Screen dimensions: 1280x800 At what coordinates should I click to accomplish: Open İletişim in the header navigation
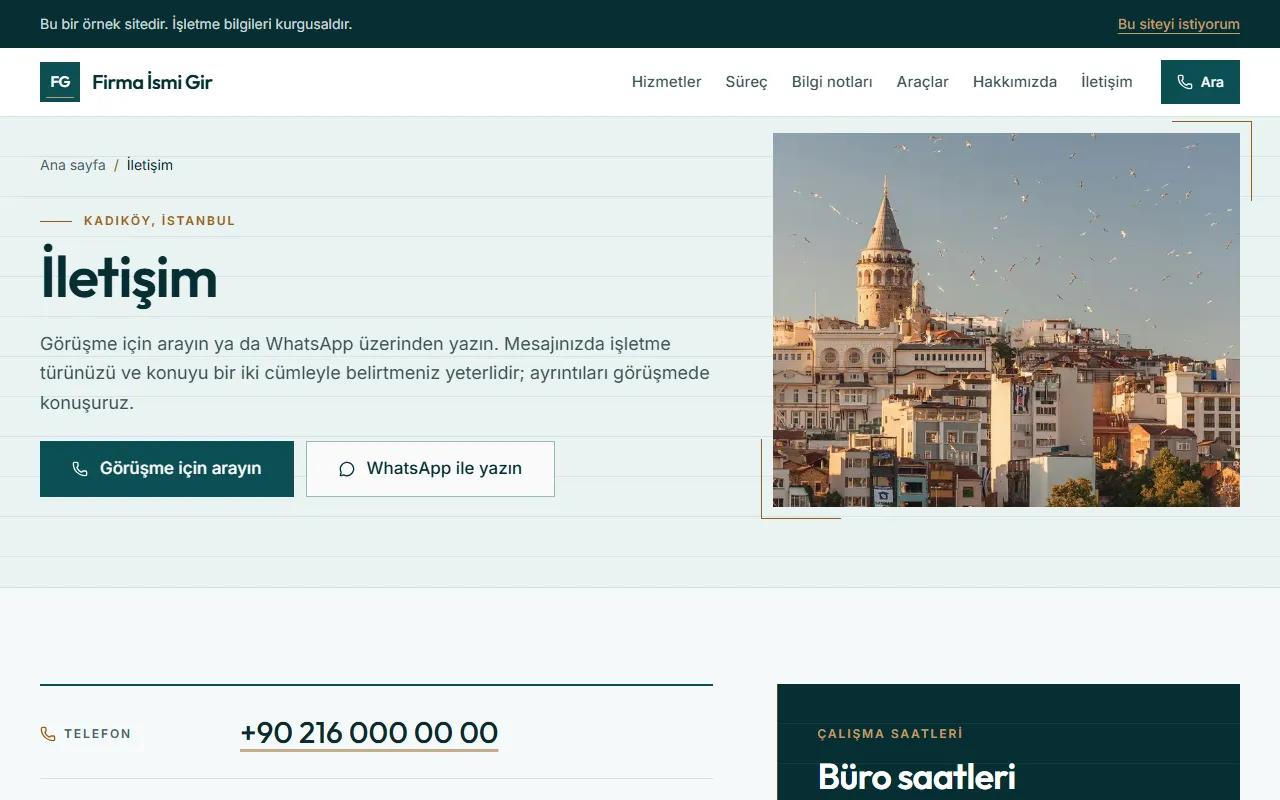[1107, 82]
